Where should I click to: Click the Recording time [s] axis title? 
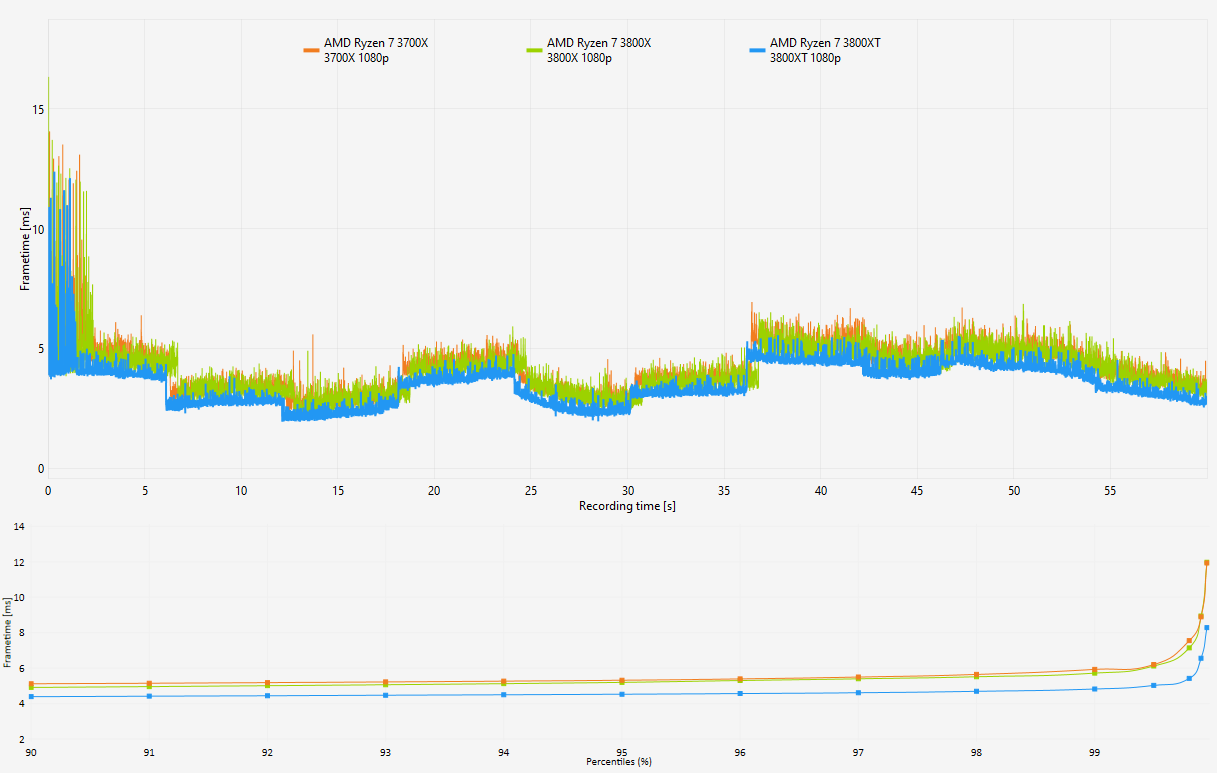tap(627, 506)
